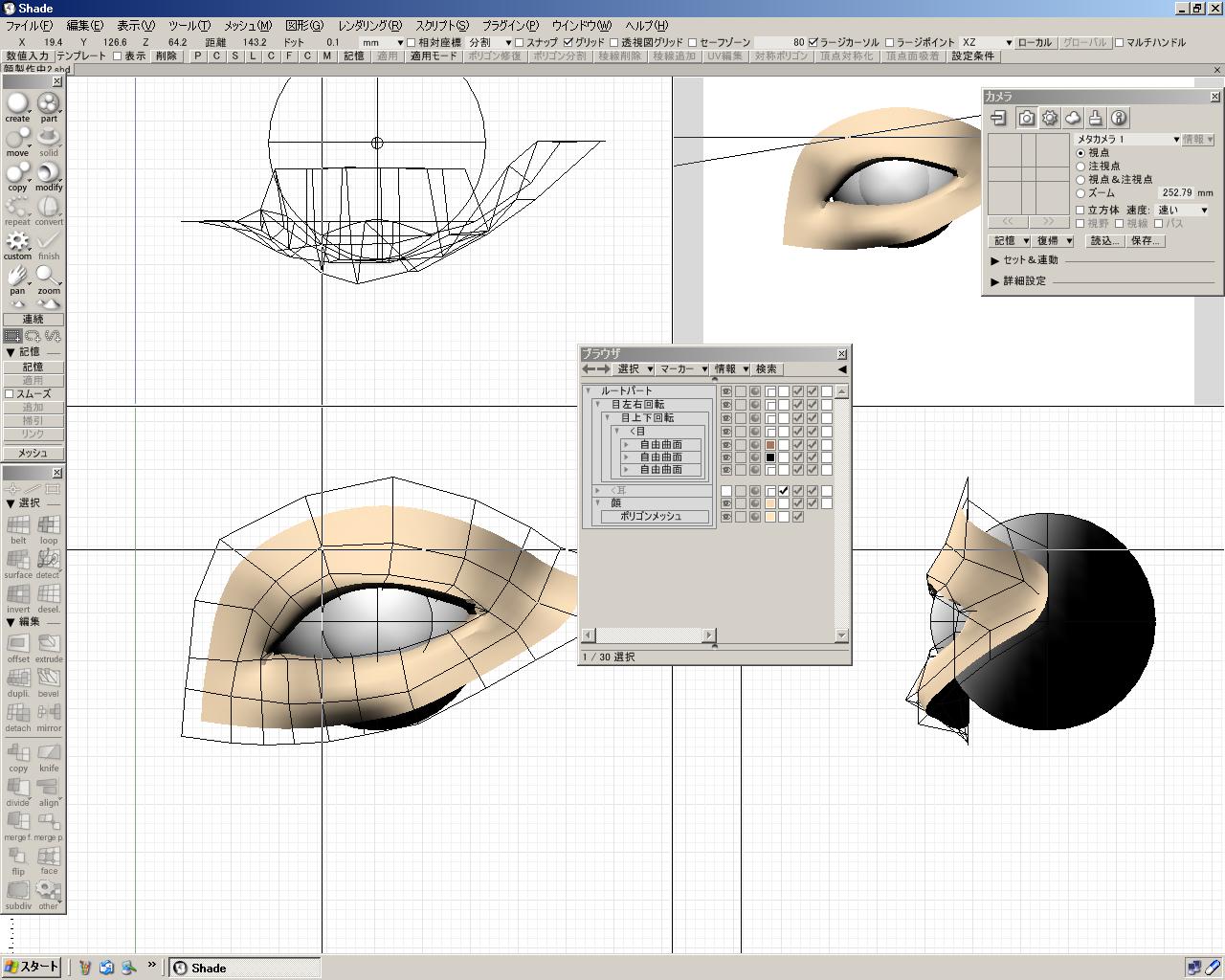Click the camera icon in カメラ panel

pos(1026,118)
